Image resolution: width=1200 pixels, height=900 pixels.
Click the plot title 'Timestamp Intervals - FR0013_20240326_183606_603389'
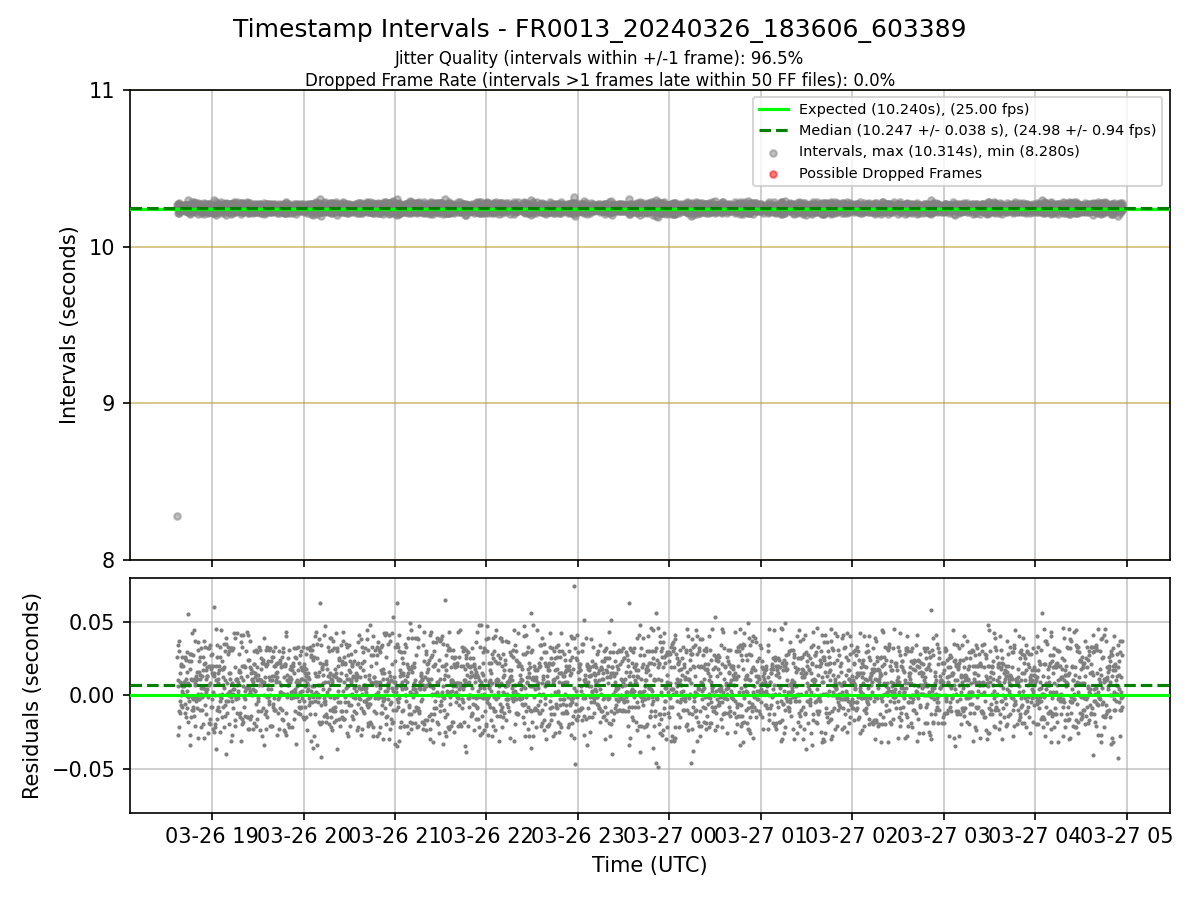pos(599,29)
